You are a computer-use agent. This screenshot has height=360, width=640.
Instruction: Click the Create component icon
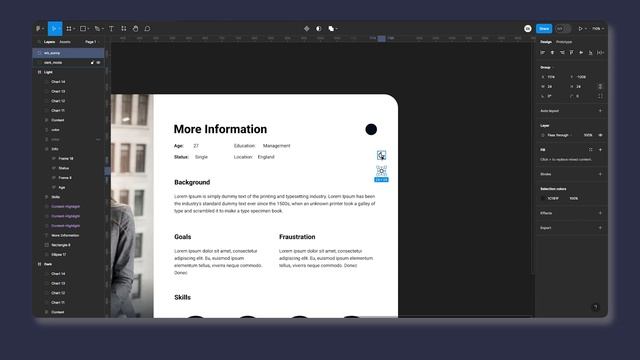pos(307,29)
